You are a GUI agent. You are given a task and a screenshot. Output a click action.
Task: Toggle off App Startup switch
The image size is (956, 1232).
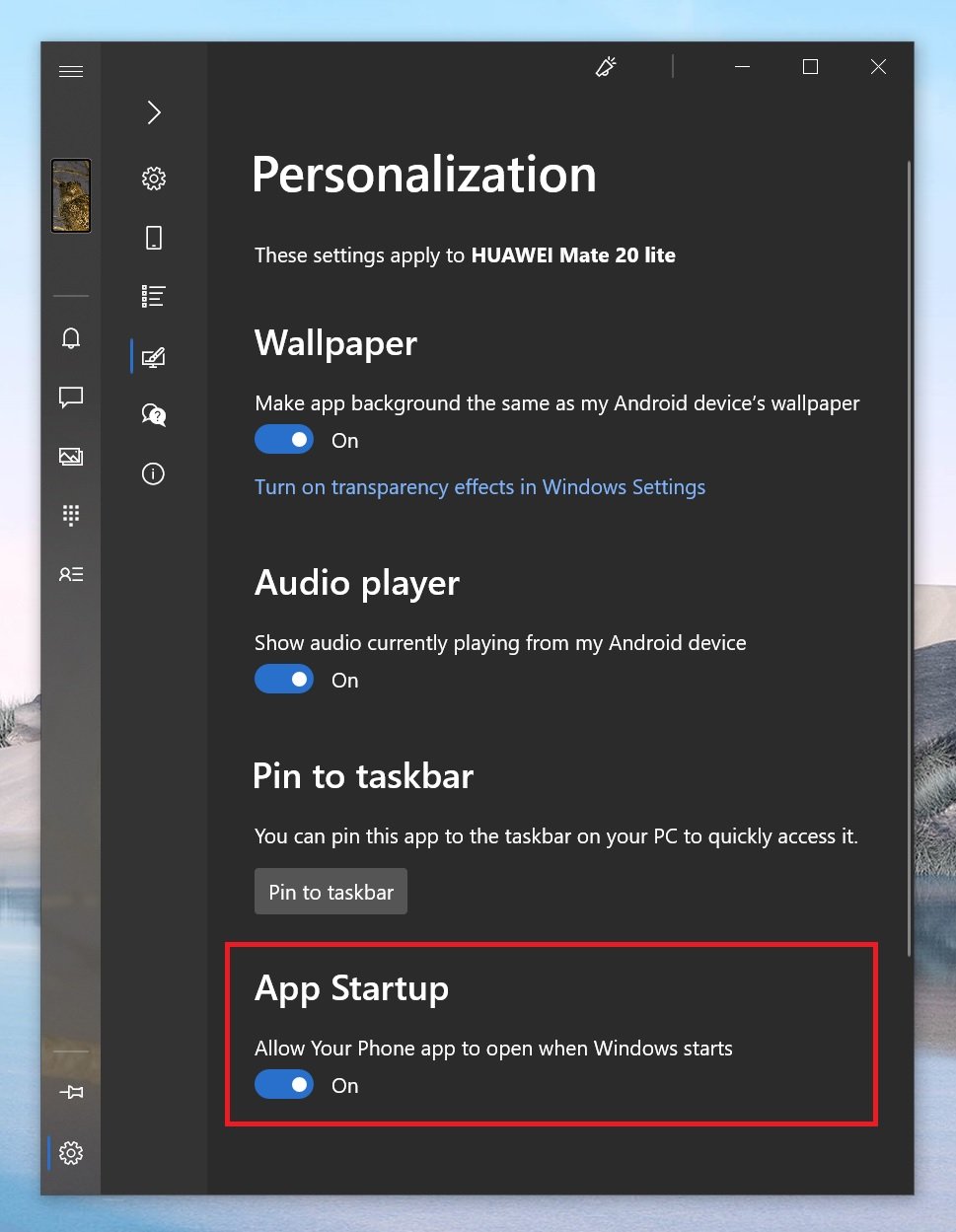pos(284,1085)
